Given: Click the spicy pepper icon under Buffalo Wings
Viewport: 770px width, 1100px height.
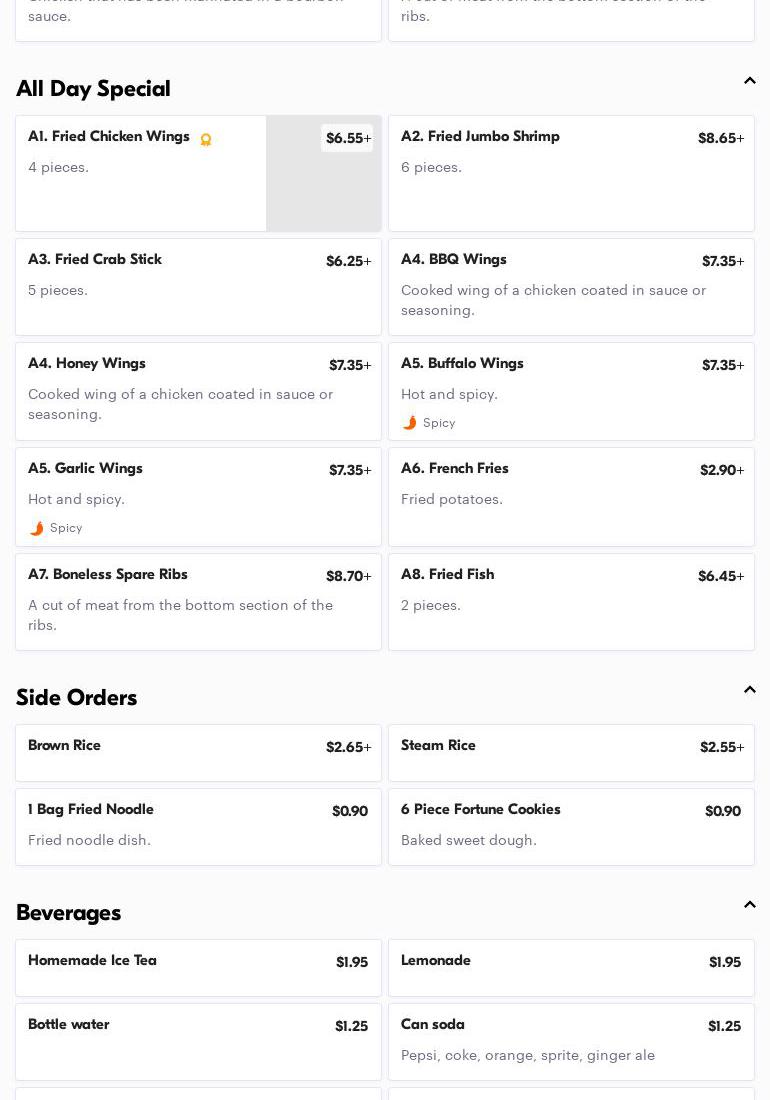Looking at the screenshot, I should [x=409, y=423].
